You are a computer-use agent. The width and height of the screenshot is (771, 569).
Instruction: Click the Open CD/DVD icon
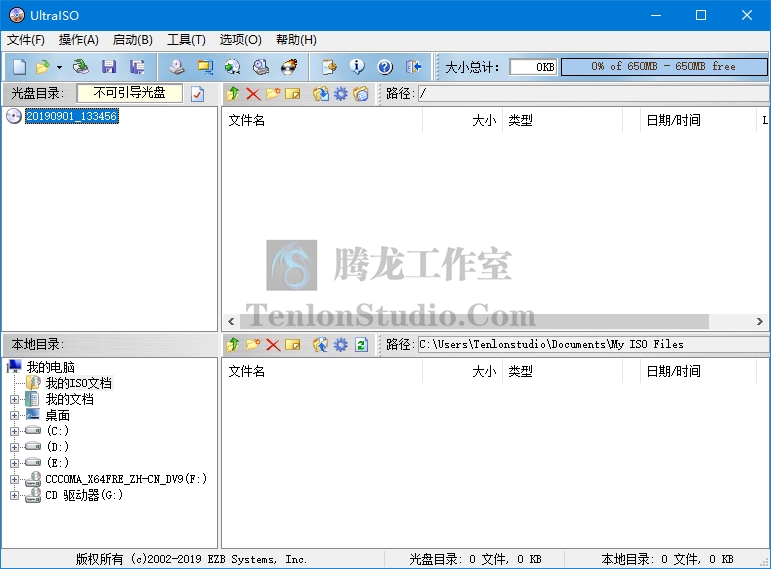coord(81,66)
